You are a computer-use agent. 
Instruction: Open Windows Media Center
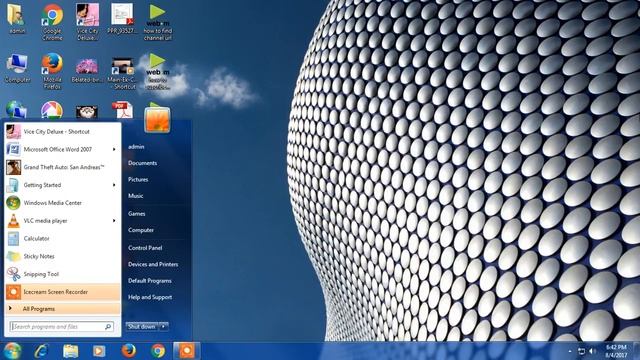point(62,203)
